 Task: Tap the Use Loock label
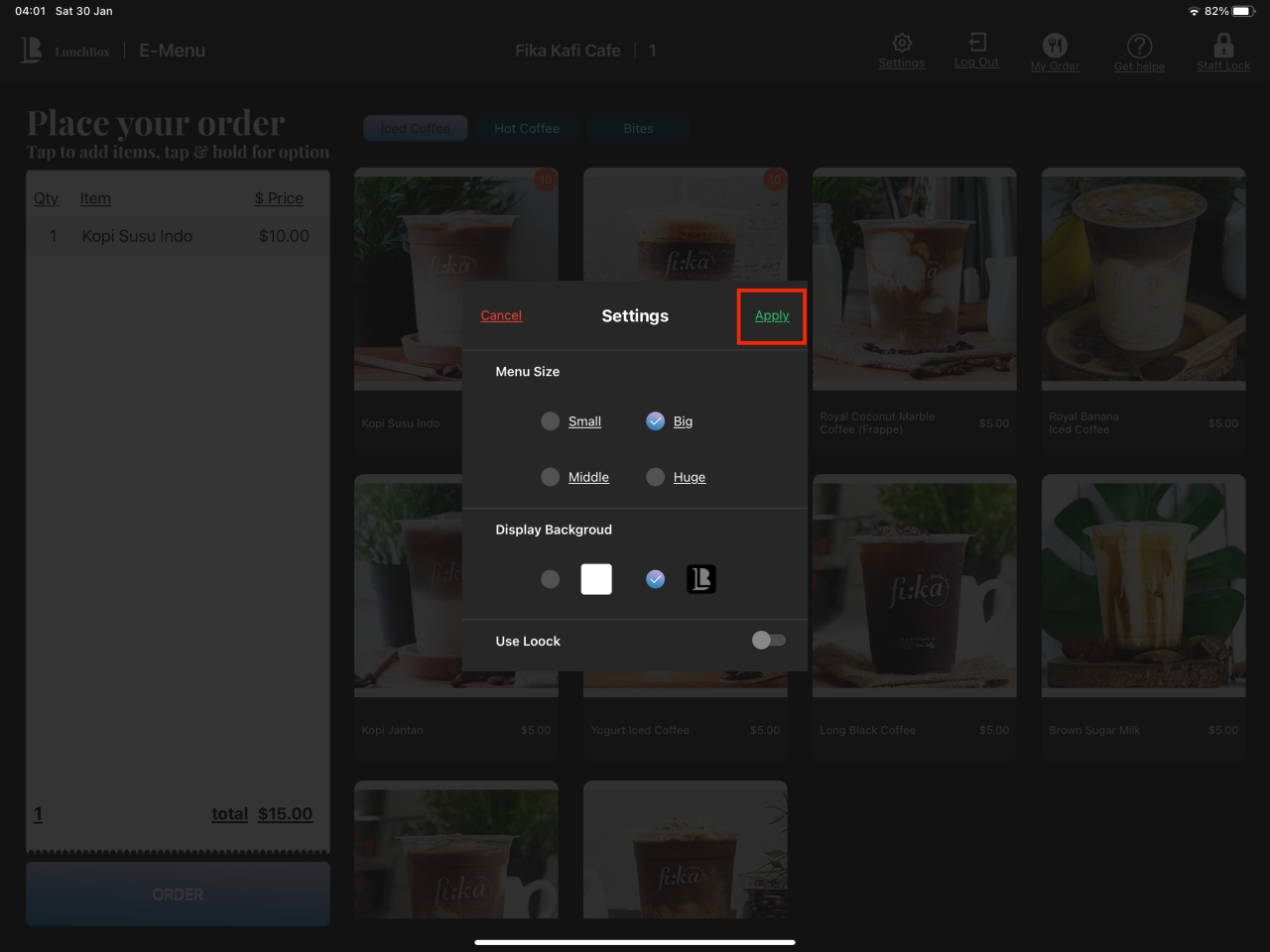click(x=528, y=641)
